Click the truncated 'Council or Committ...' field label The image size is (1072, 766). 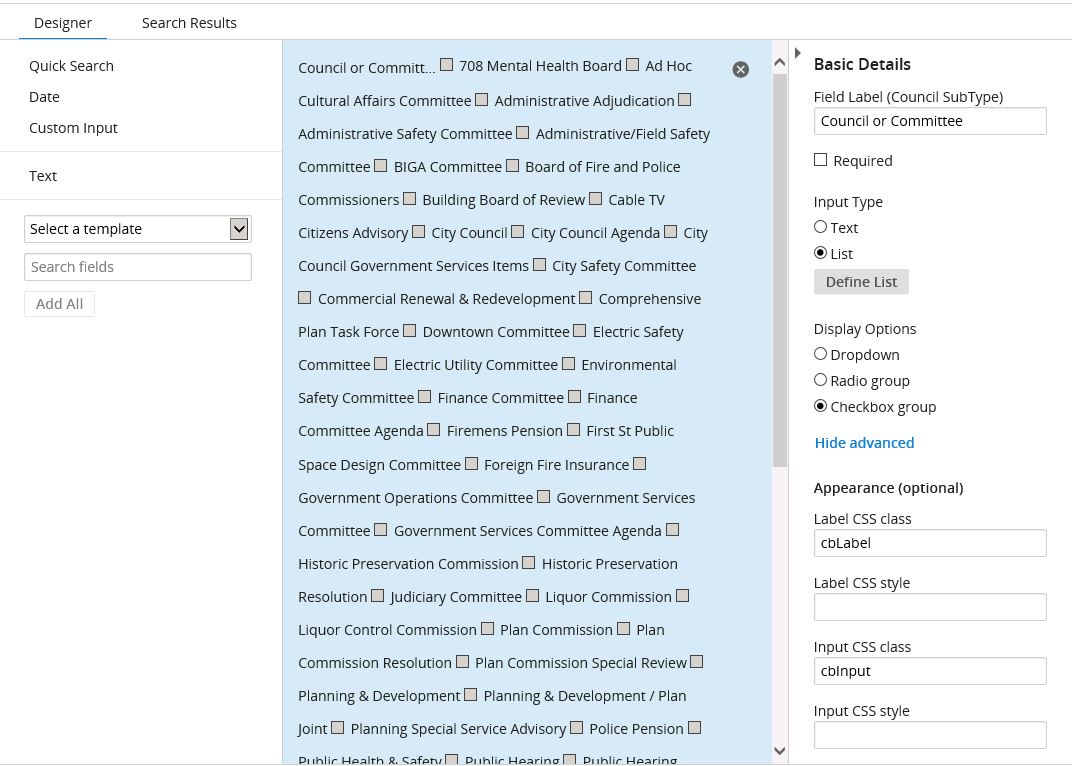click(366, 68)
